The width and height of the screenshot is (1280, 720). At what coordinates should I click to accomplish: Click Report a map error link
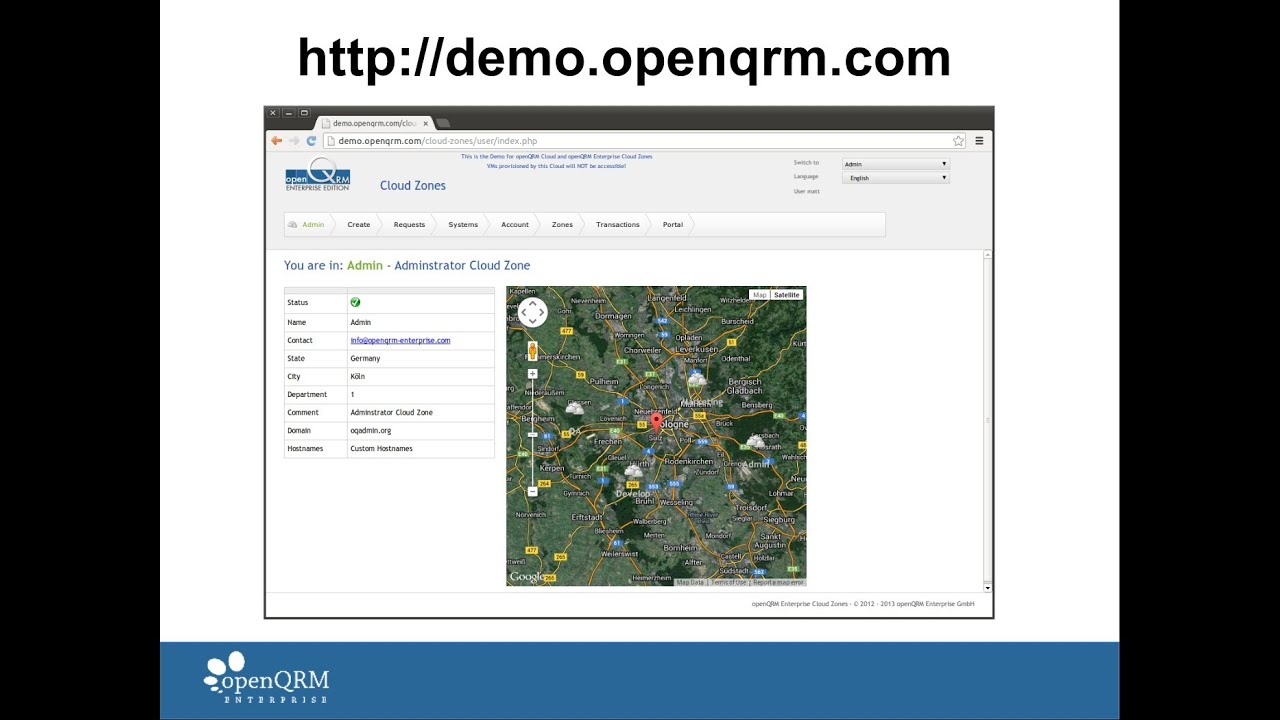pos(778,582)
